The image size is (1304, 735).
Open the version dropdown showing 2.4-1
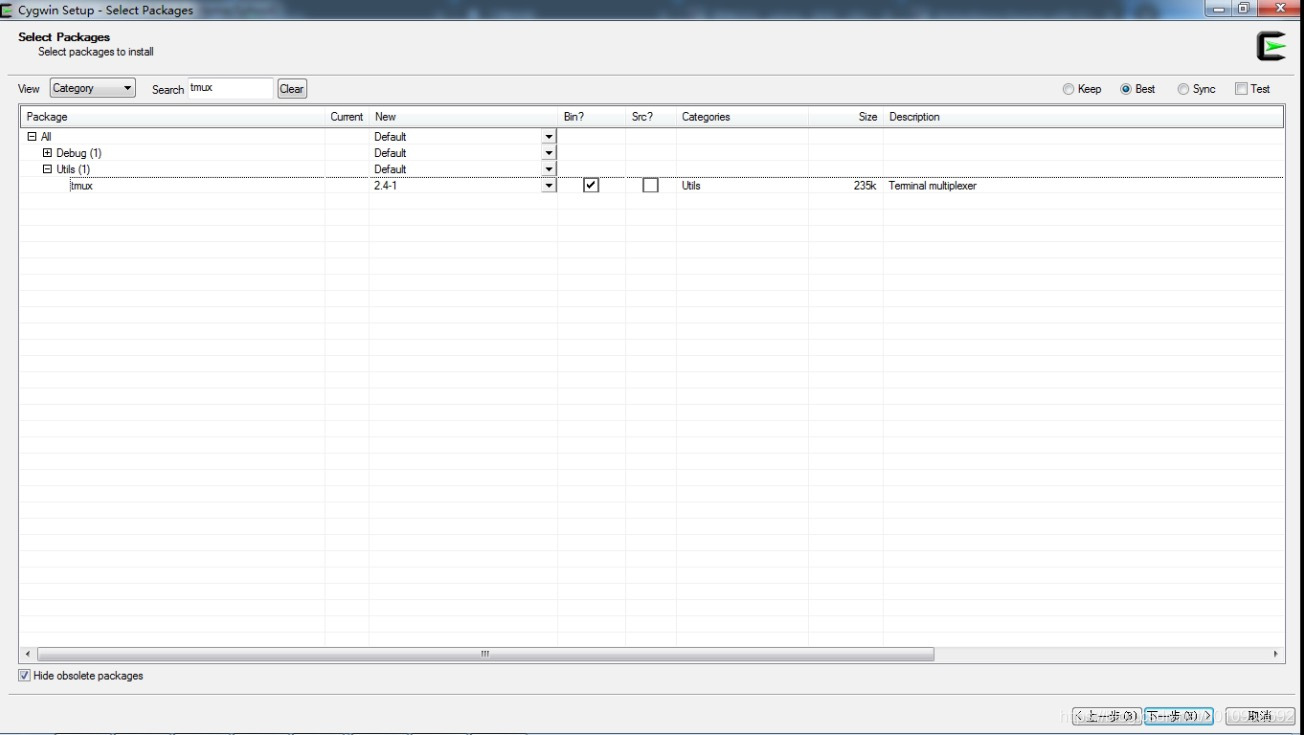tap(548, 185)
